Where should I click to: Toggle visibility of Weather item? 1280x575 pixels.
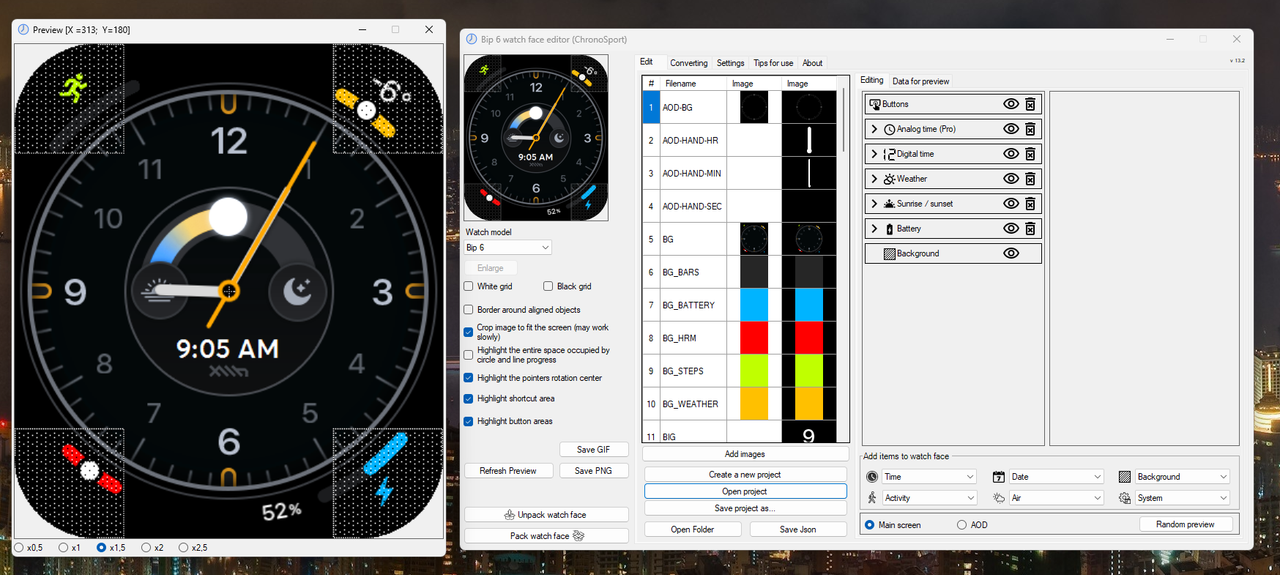pos(1011,179)
